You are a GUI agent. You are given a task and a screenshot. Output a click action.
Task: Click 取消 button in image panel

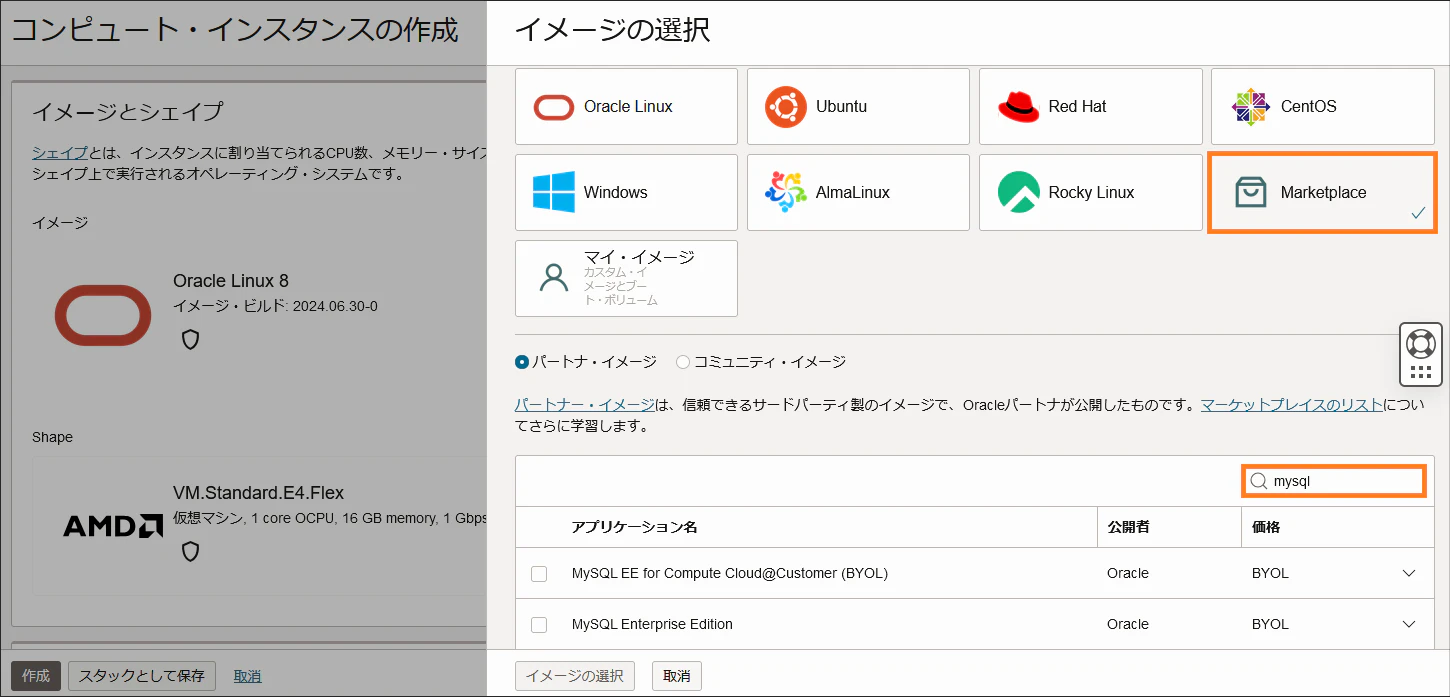[x=677, y=676]
